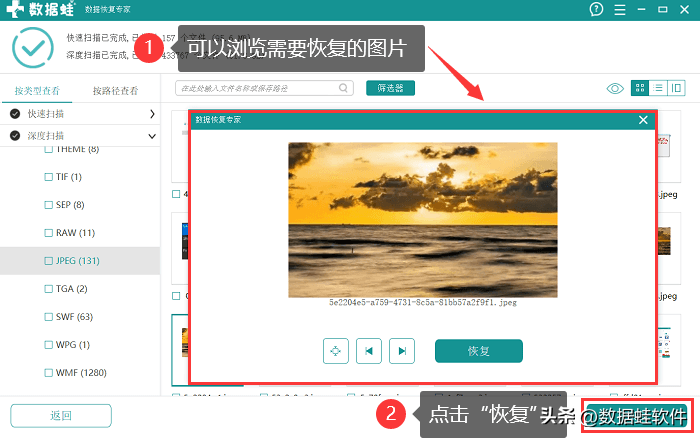Click the search magnifier icon
This screenshot has height=438, width=700.
pos(343,88)
